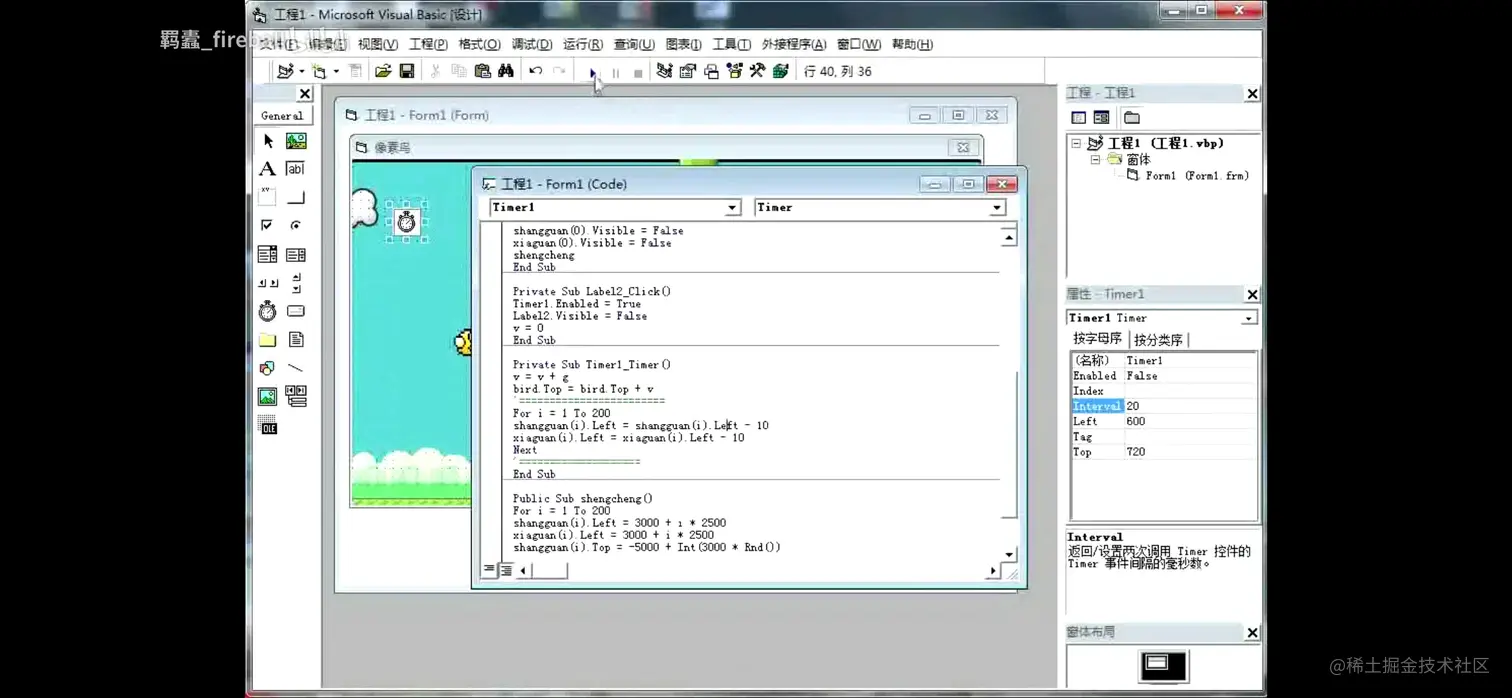Viewport: 1512px width, 698px height.
Task: Open Object Browser via toolbar icon
Action: pos(735,71)
